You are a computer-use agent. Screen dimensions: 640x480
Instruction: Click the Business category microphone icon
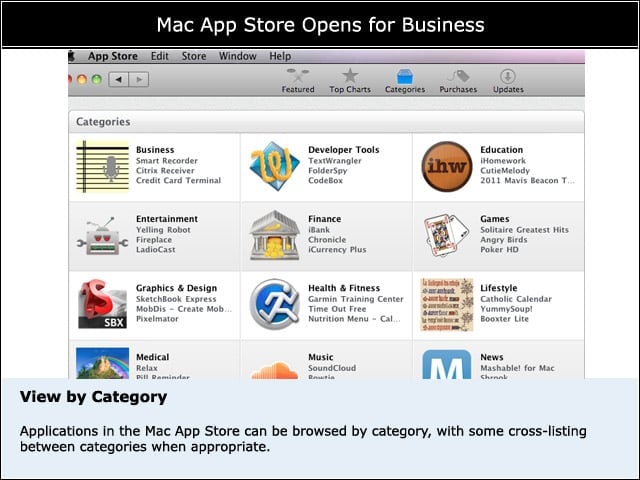point(102,167)
